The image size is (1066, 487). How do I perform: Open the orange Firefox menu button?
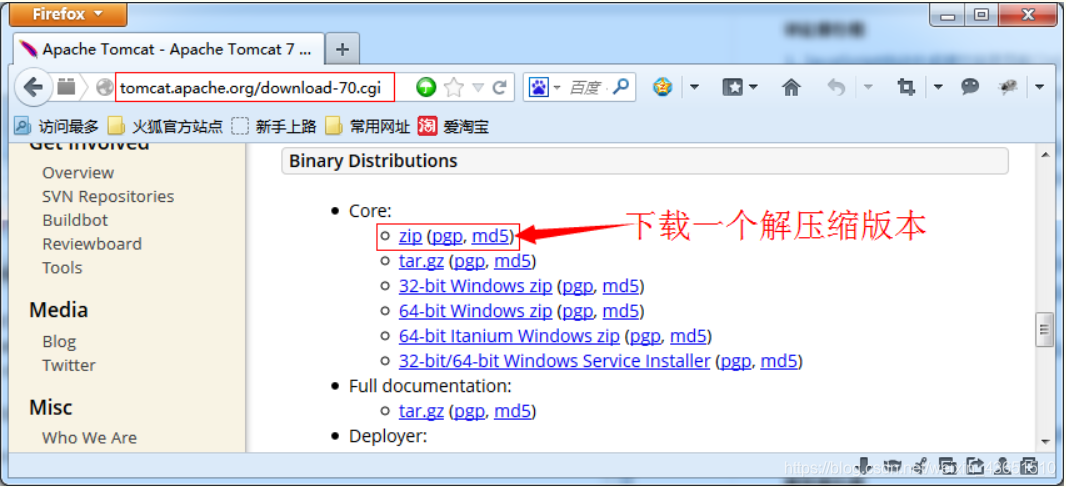pyautogui.click(x=68, y=14)
